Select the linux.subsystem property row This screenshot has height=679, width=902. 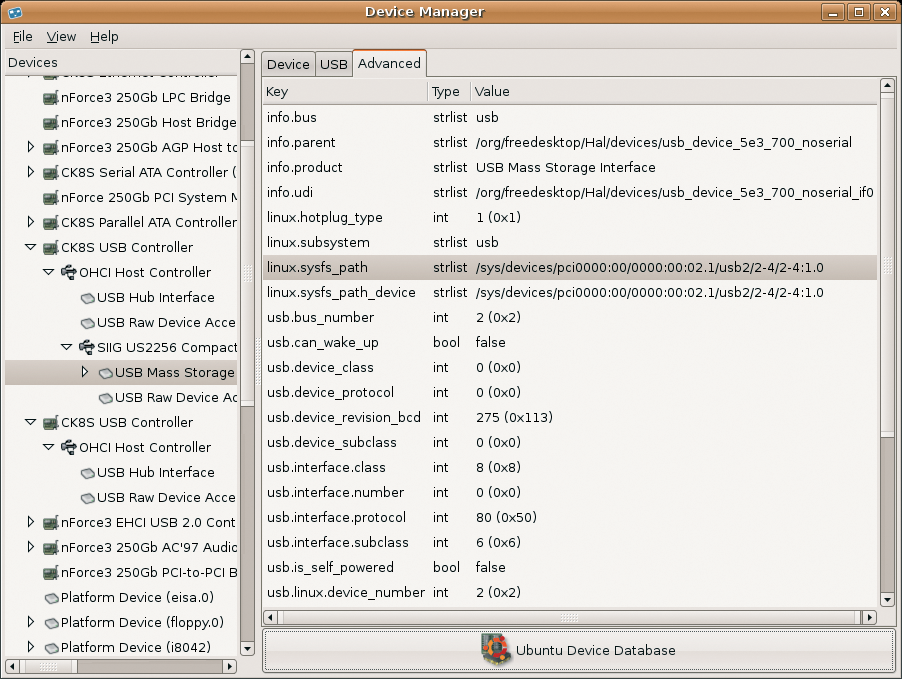570,243
